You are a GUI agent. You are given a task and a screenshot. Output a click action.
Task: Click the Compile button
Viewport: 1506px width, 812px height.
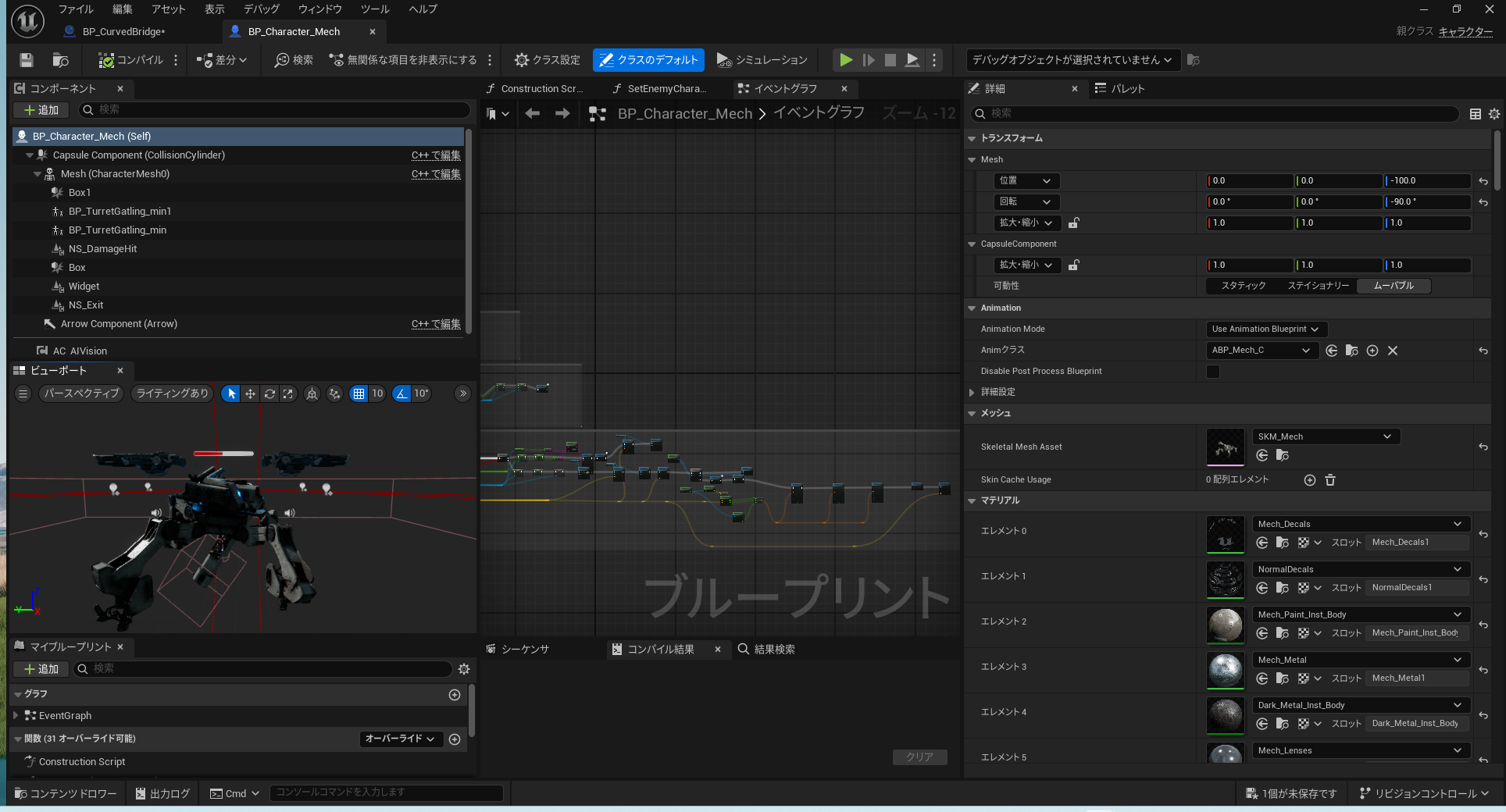[131, 60]
